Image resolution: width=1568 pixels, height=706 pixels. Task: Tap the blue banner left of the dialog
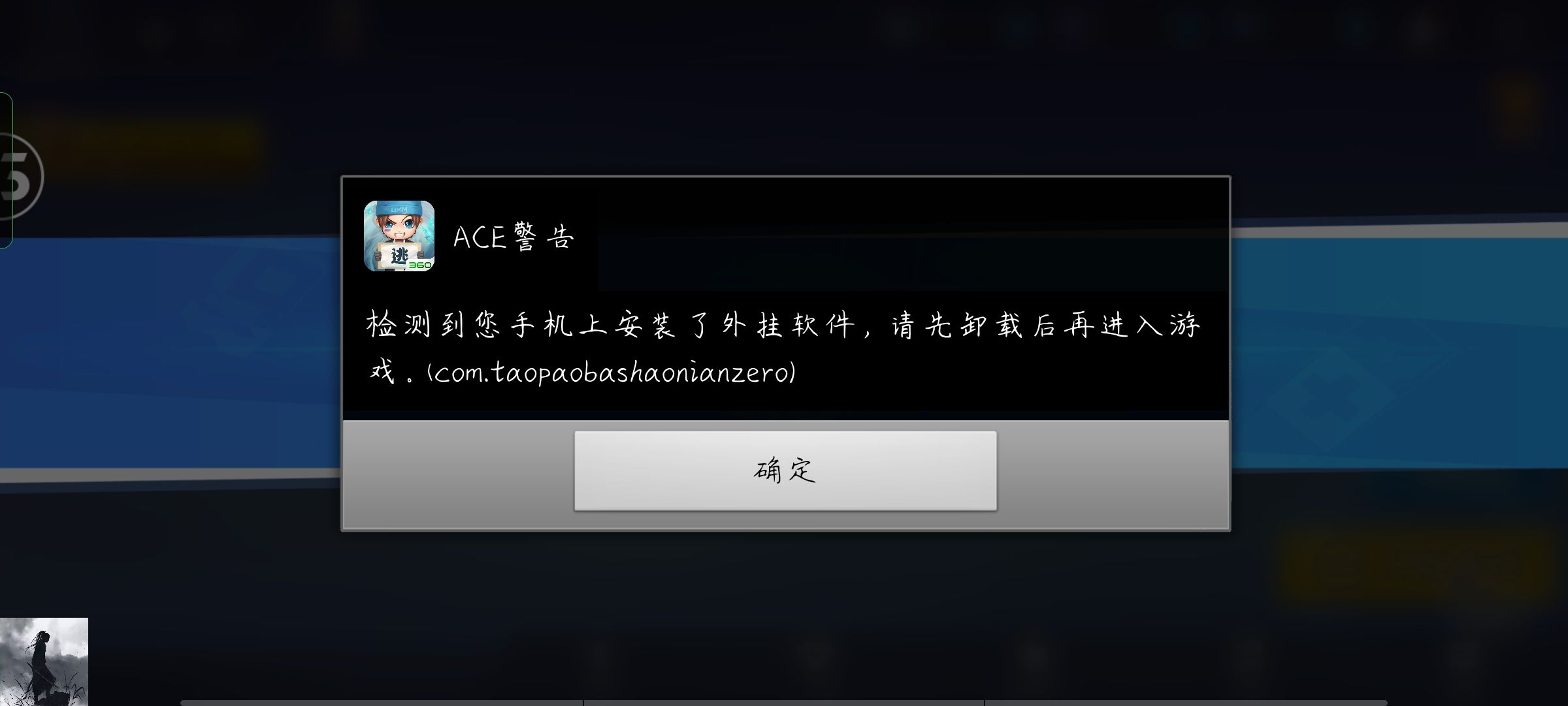[170, 353]
